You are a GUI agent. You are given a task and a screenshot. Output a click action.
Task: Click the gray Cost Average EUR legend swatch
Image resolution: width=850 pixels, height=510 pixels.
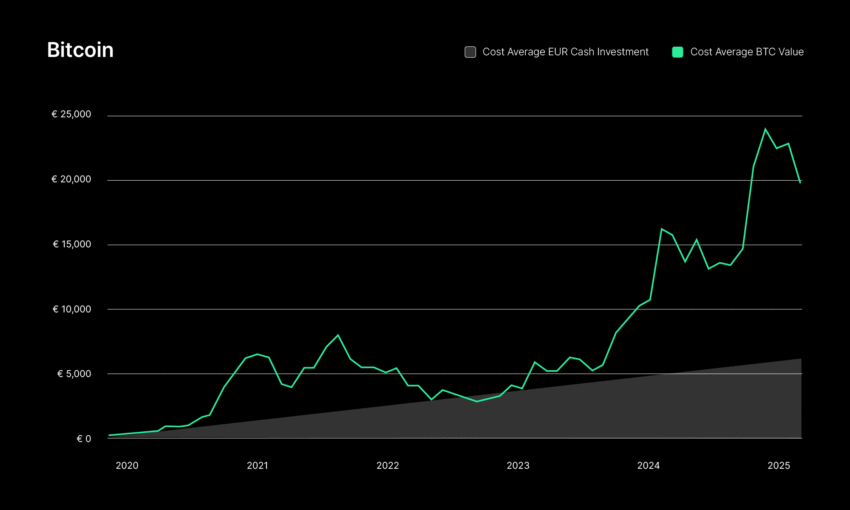(x=470, y=52)
